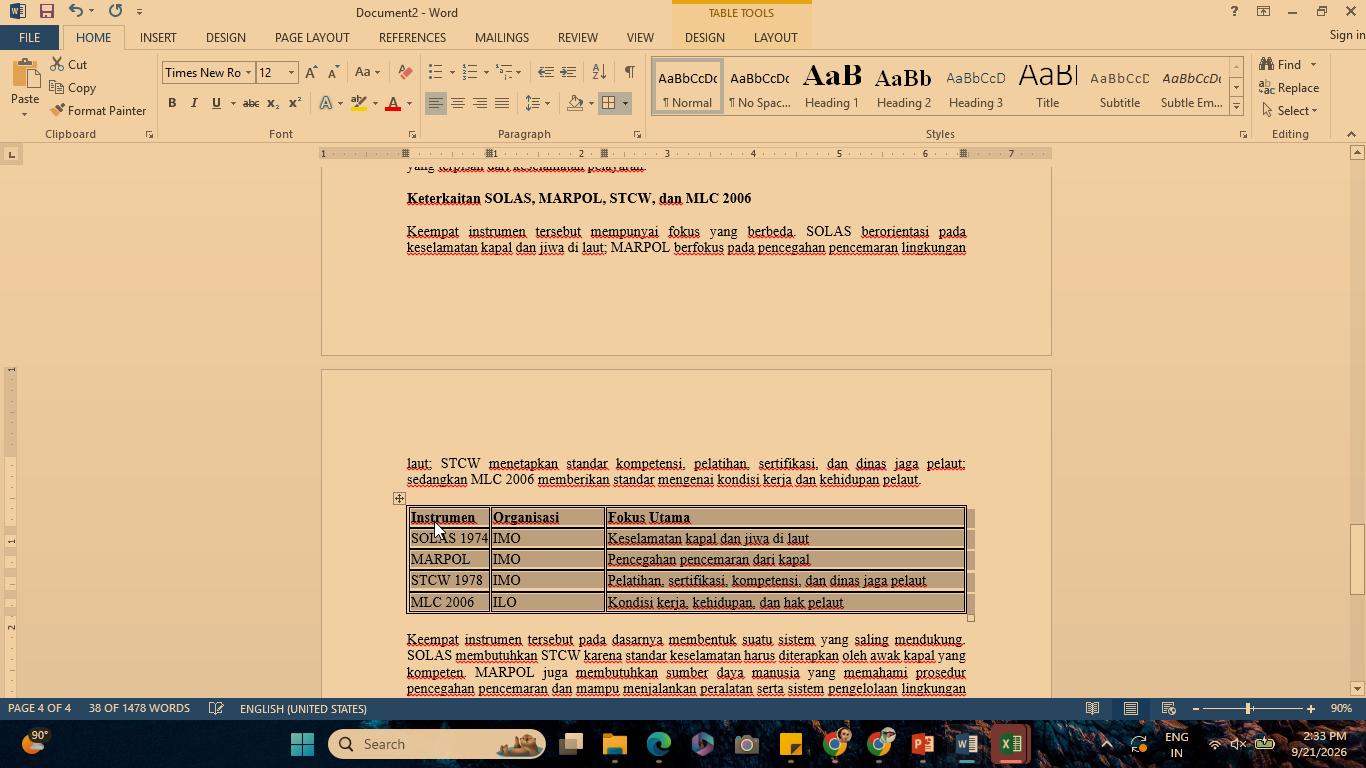1366x768 pixels.
Task: Click the Sort button in Paragraph group
Action: click(x=599, y=72)
